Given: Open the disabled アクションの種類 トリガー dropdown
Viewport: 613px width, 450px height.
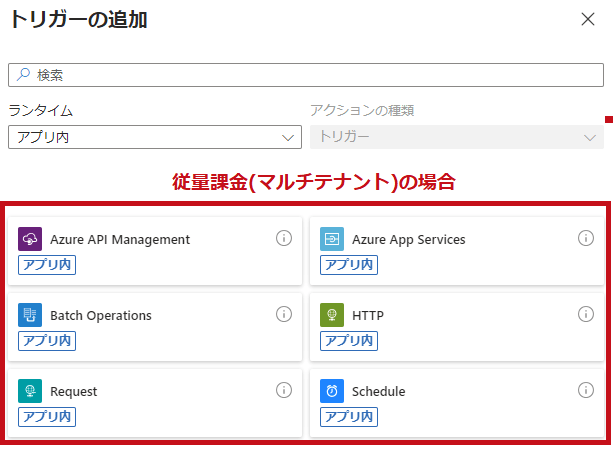Looking at the screenshot, I should (x=457, y=137).
